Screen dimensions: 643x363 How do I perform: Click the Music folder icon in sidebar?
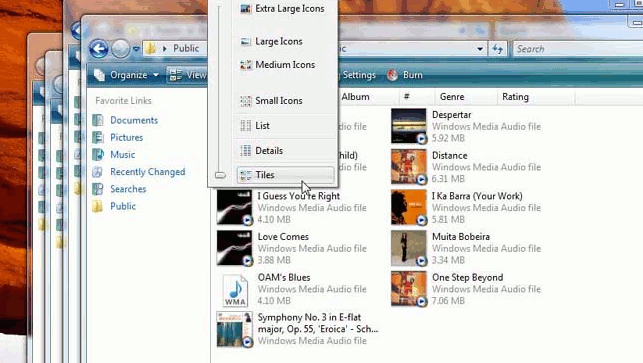(98, 155)
